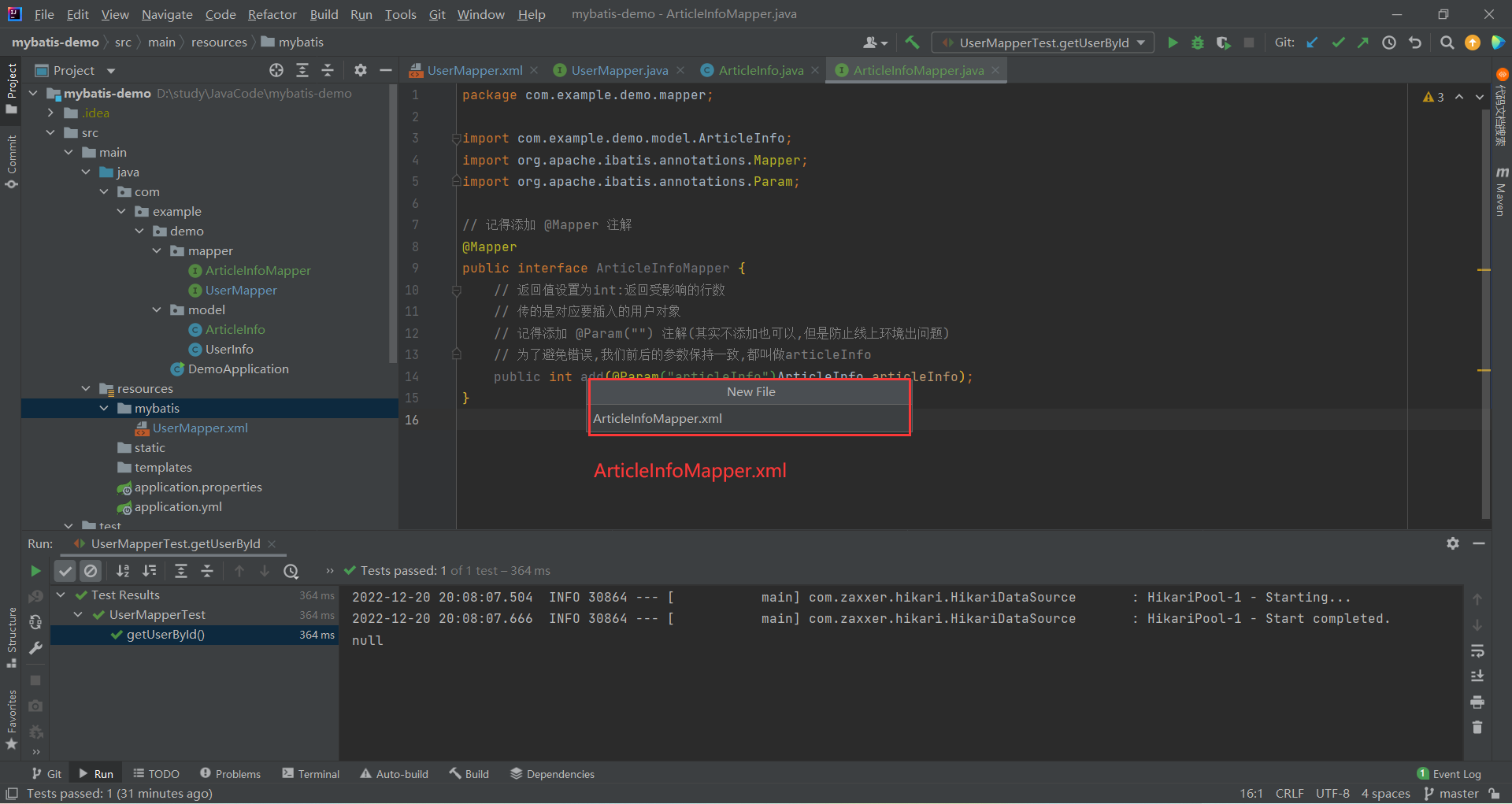Collapse the model package
The image size is (1512, 804).
pyautogui.click(x=157, y=309)
